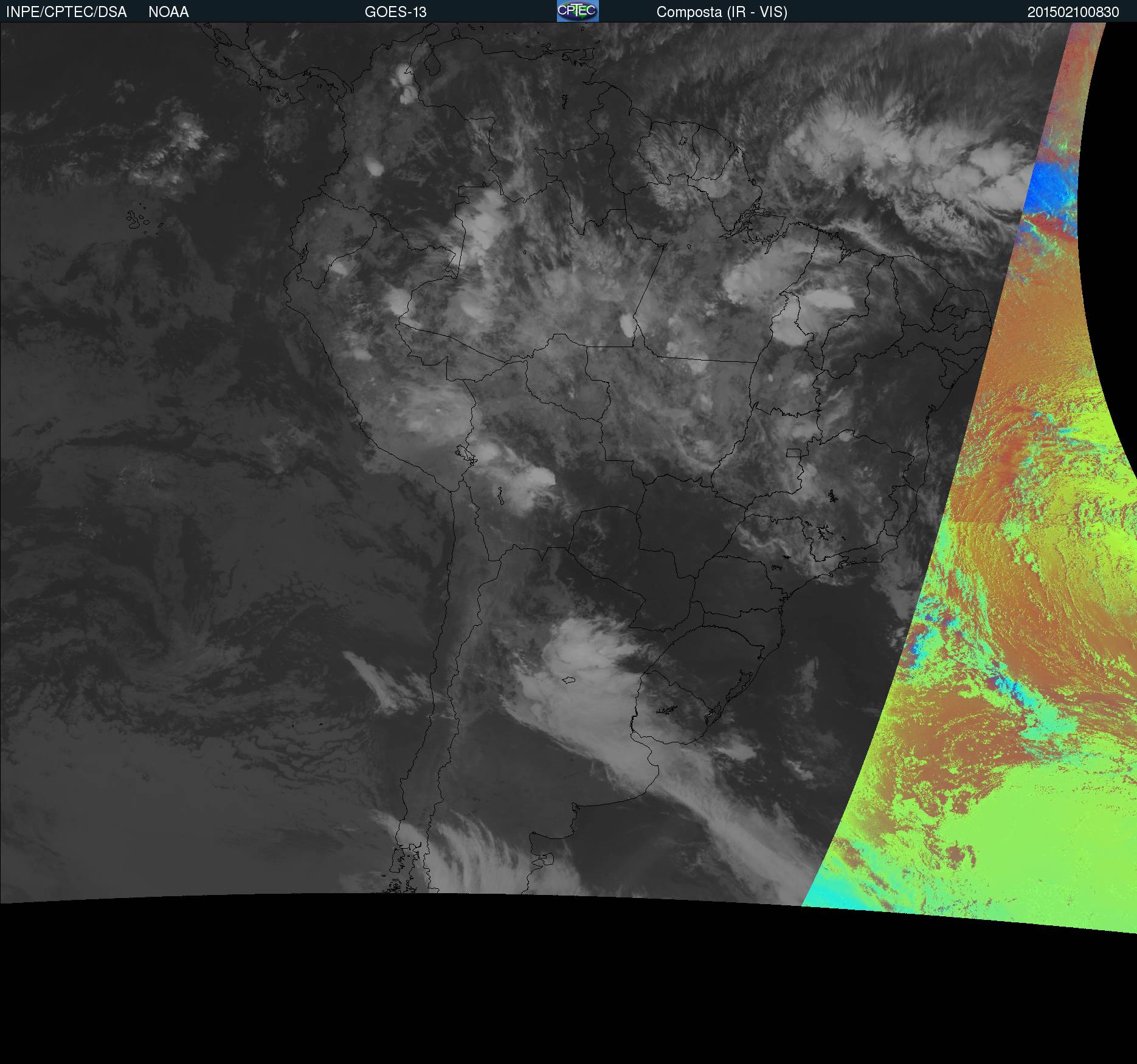This screenshot has width=1137, height=1064.
Task: Click the Composta (IR - VIS) title
Action: (x=722, y=12)
